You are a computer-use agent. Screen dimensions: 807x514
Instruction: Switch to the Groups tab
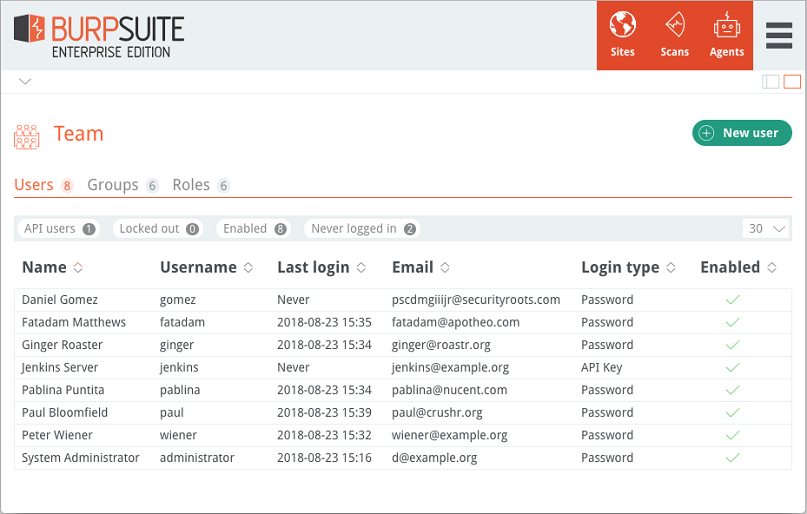122,185
